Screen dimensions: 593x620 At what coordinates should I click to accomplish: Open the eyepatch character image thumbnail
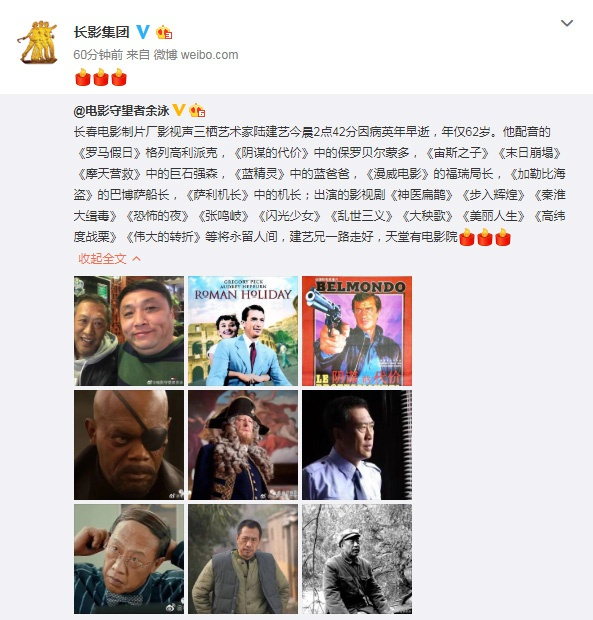[x=129, y=445]
